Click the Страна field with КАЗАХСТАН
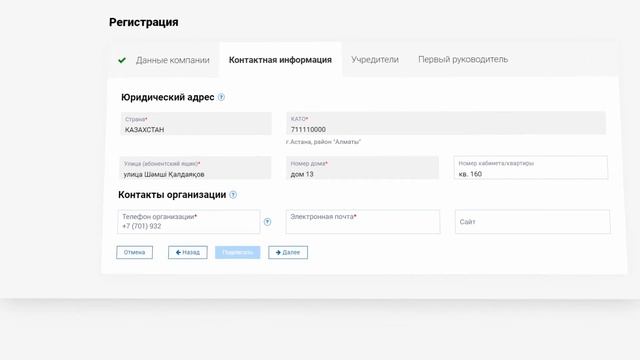 (x=196, y=124)
